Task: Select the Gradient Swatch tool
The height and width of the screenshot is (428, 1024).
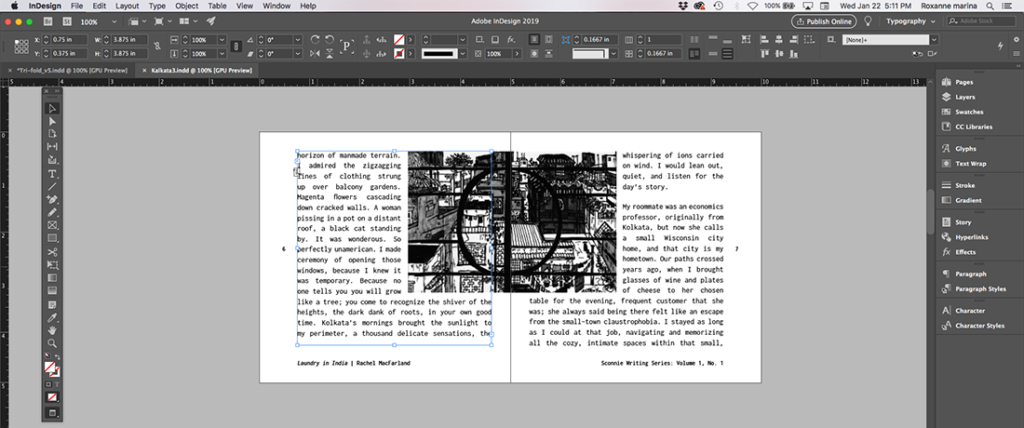Action: click(52, 278)
